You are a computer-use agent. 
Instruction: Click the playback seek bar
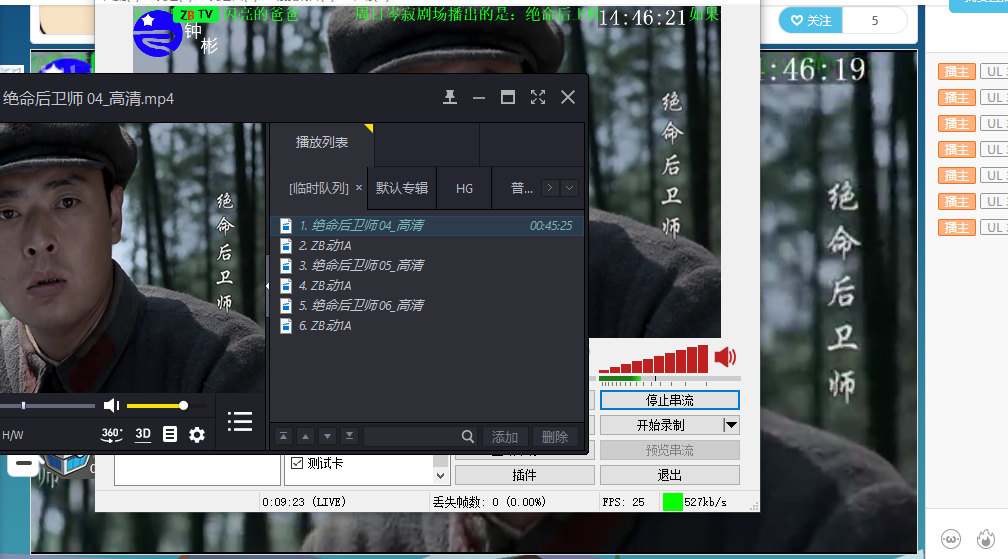48,405
